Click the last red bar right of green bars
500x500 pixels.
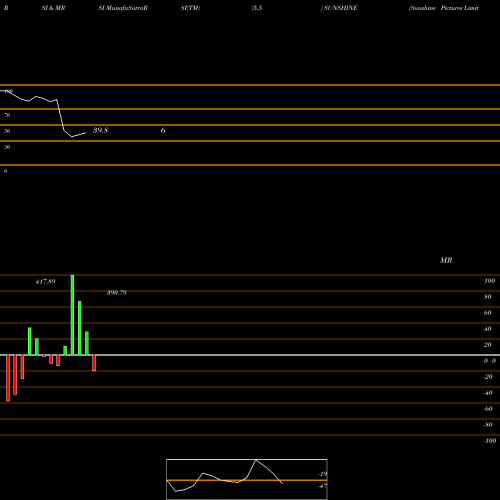pyautogui.click(x=94, y=363)
